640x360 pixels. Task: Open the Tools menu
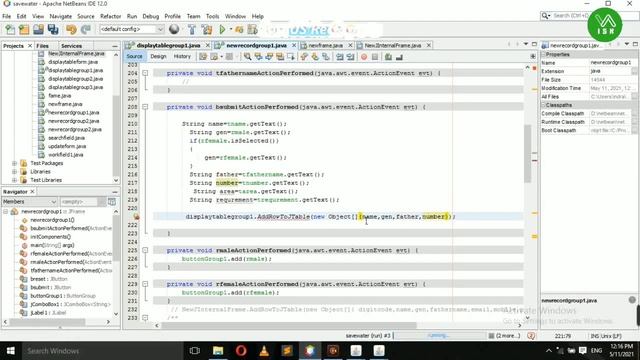[x=212, y=16]
